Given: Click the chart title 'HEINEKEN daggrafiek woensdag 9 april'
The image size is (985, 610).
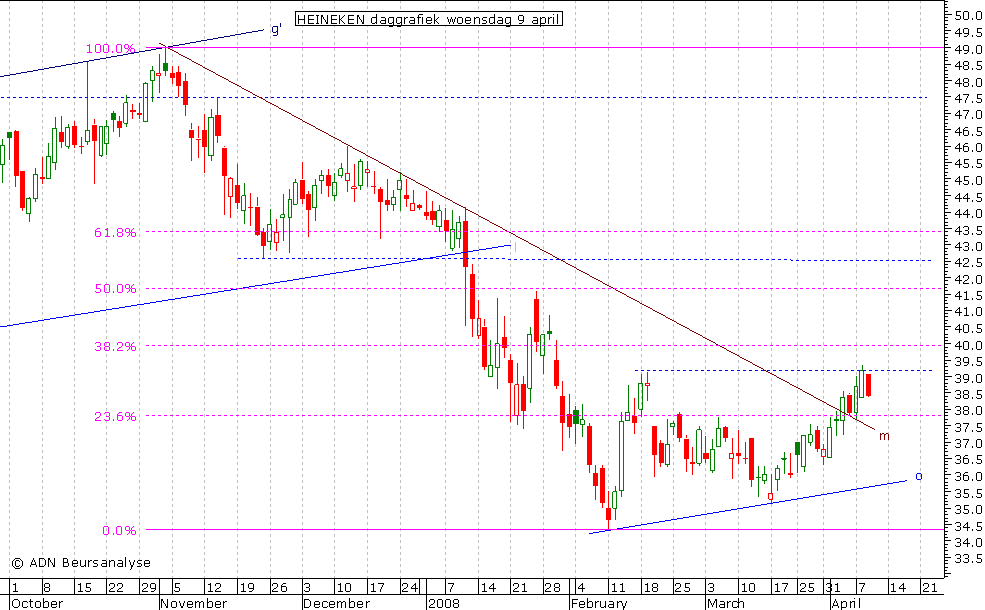Looking at the screenshot, I should pos(429,19).
